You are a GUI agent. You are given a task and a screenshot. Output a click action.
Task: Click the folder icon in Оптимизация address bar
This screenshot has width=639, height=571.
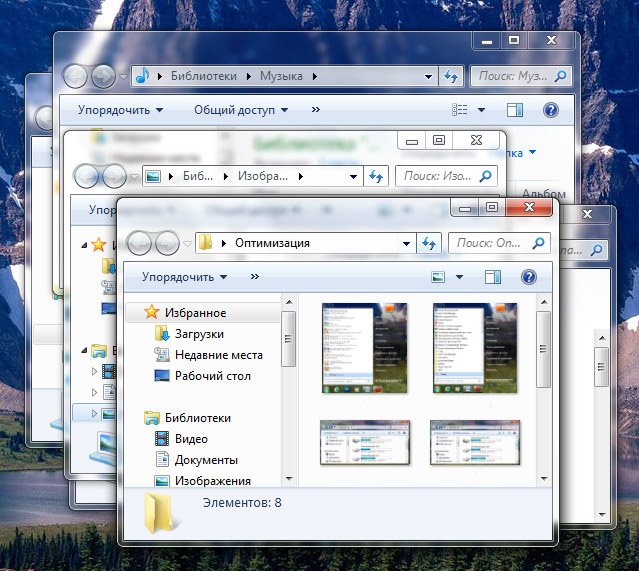205,243
